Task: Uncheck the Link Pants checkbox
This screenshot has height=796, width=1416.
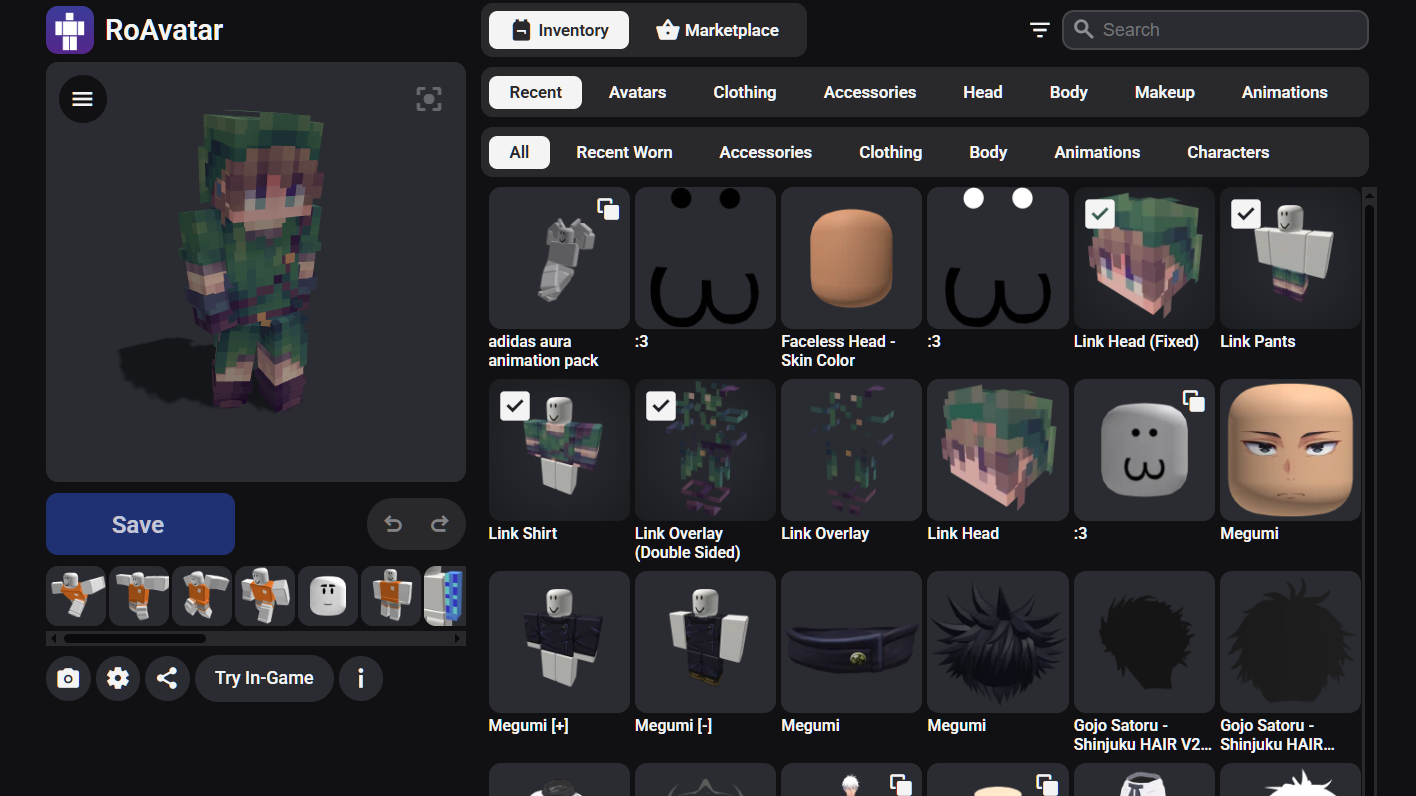Action: pos(1246,213)
